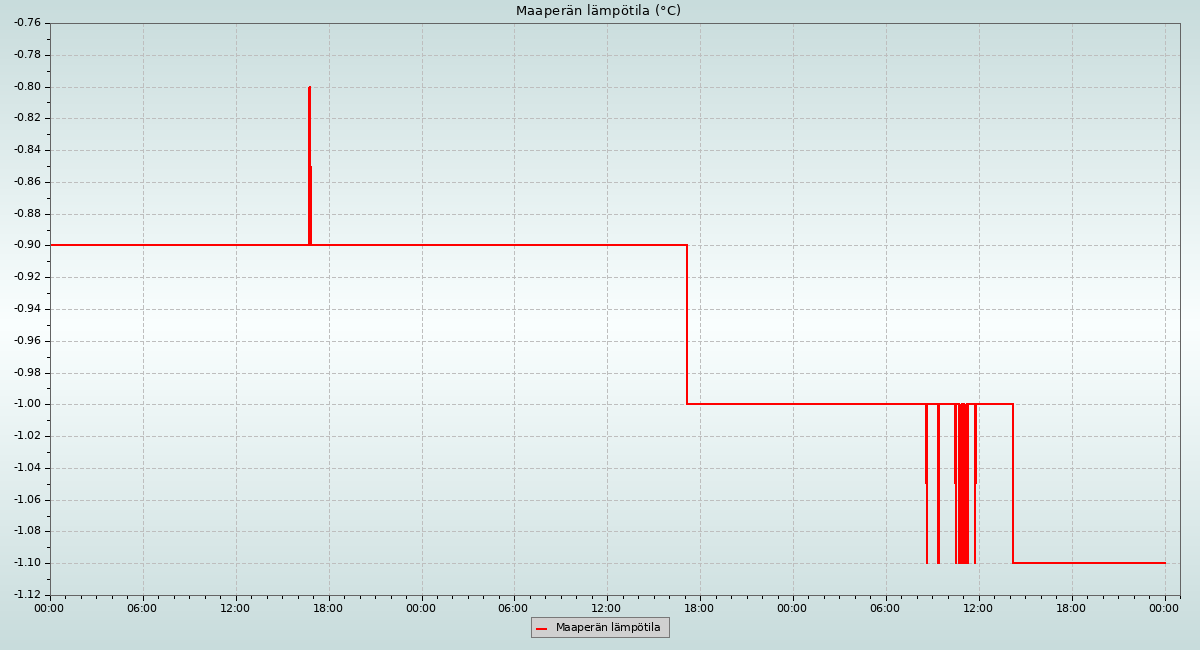The width and height of the screenshot is (1200, 650).
Task: Select the "Maaperän lämpötila" legend label
Action: (x=608, y=628)
